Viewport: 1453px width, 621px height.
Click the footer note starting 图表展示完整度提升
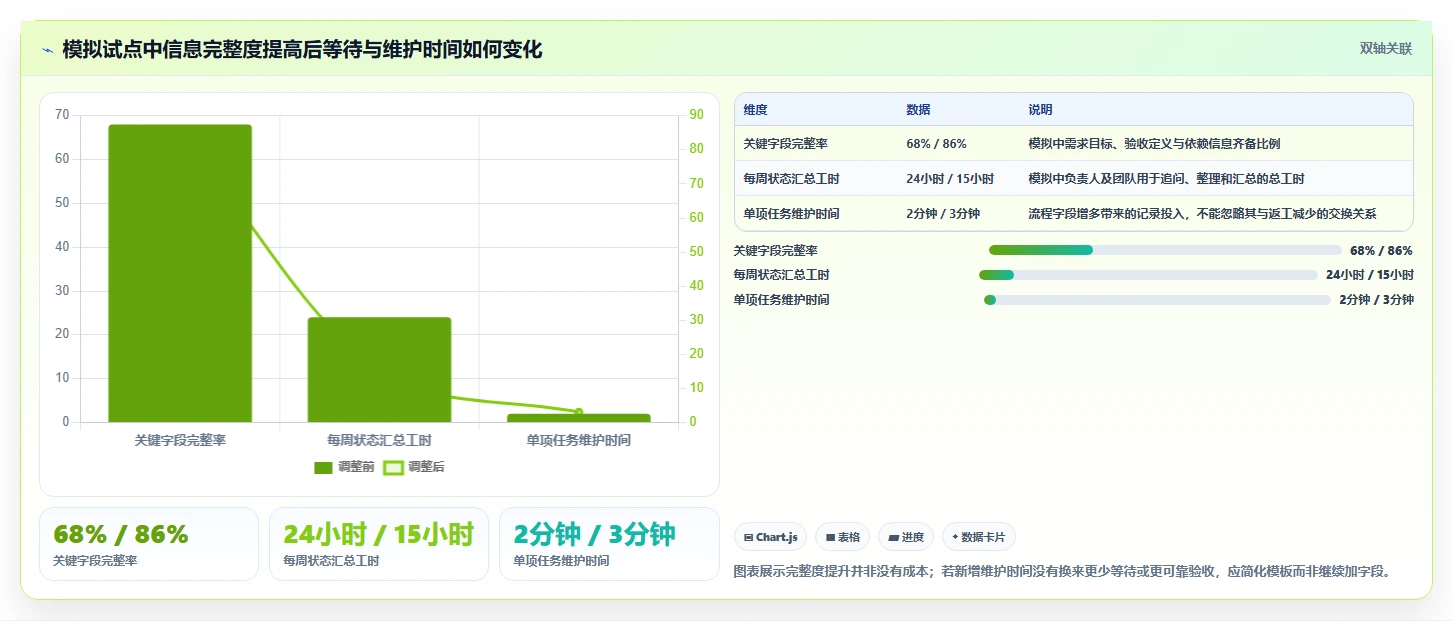tap(1063, 572)
